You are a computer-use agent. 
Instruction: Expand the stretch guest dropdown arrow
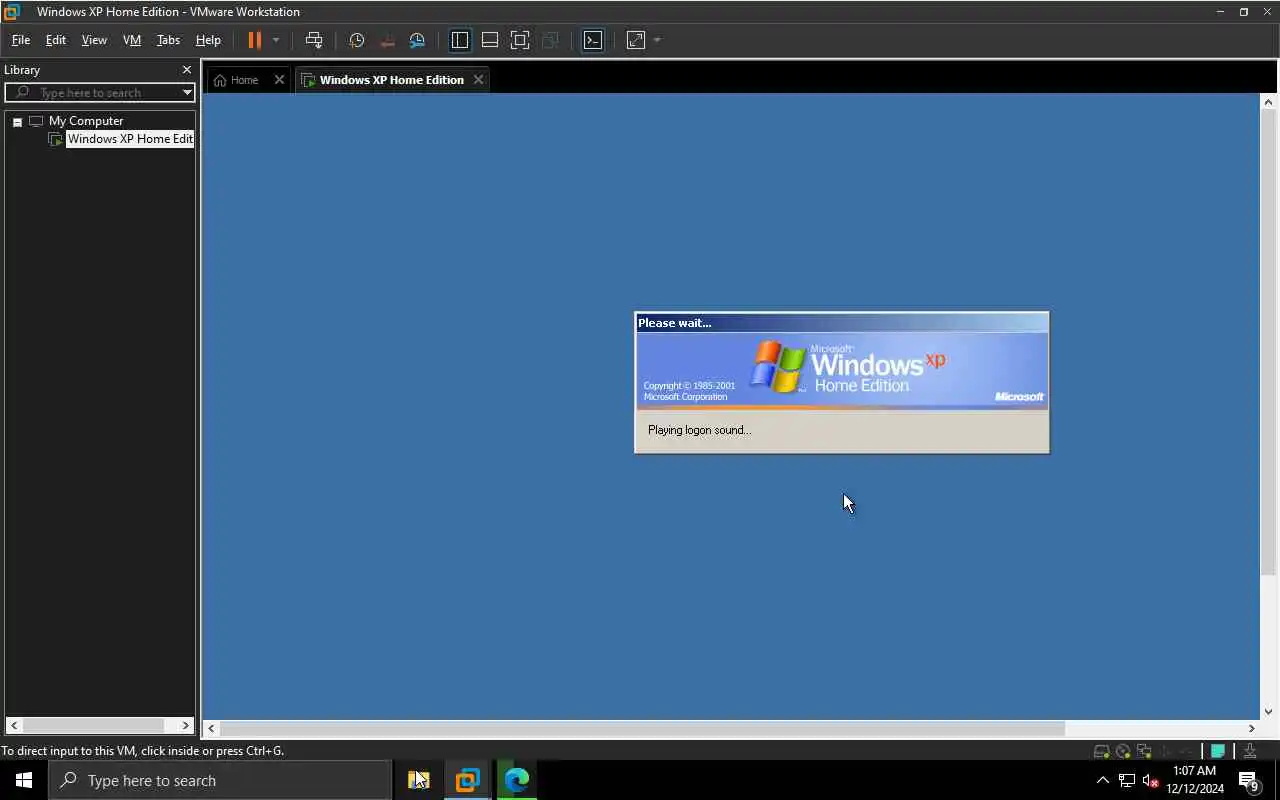point(657,40)
